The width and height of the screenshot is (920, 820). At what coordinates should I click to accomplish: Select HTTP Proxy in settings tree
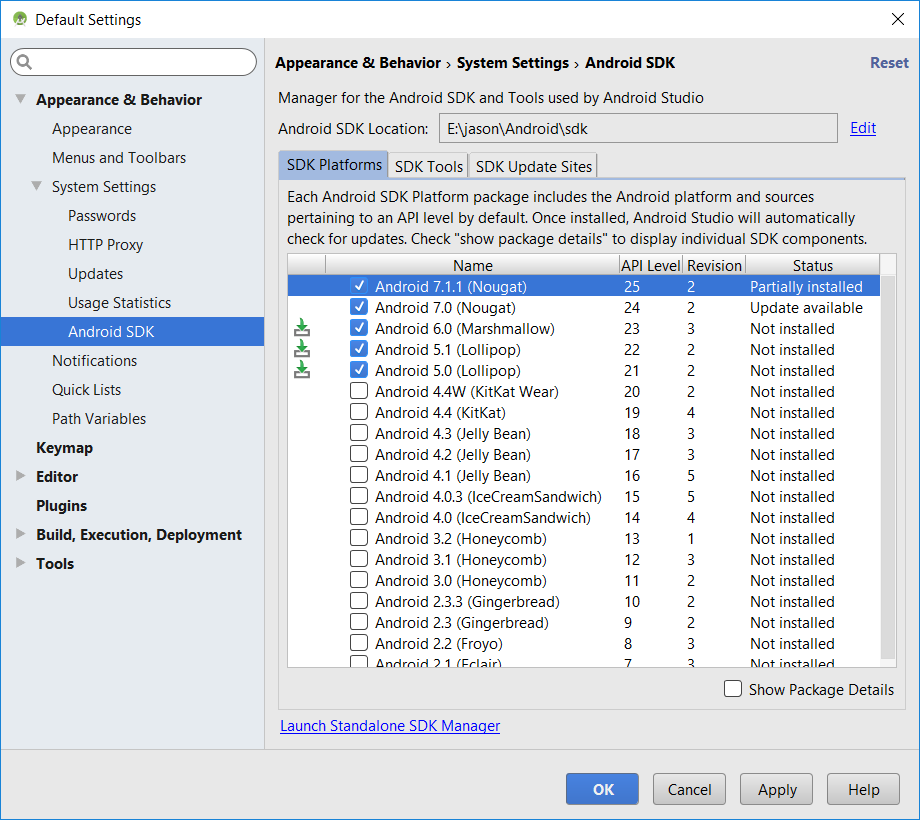click(x=105, y=244)
